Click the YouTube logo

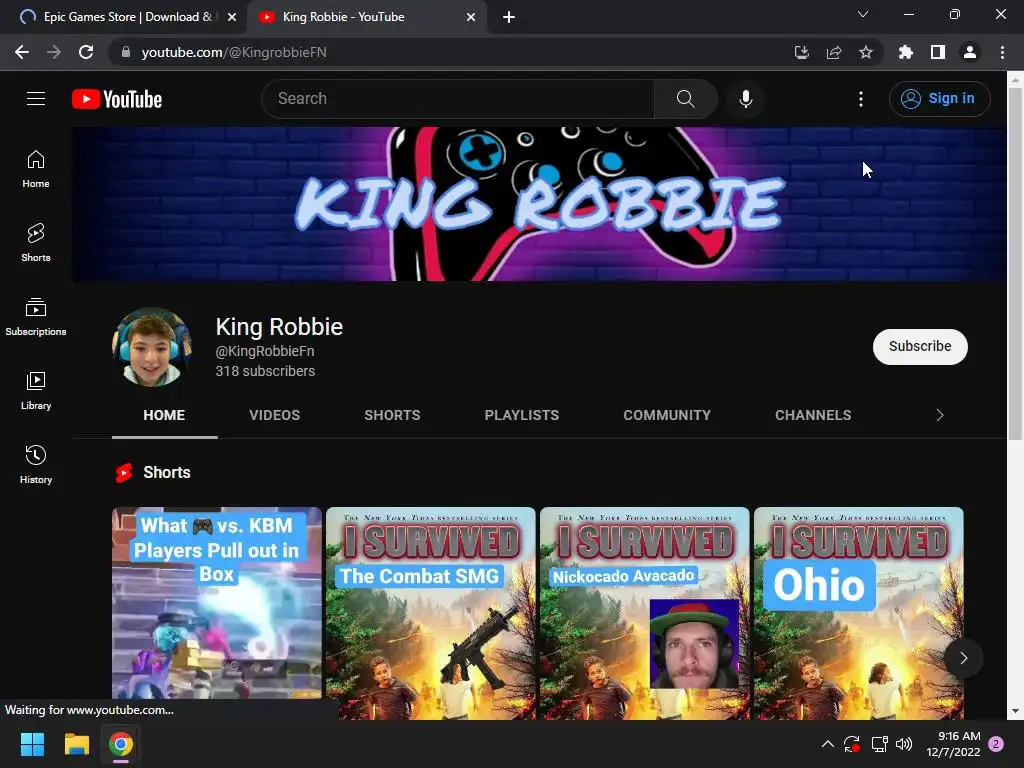click(x=117, y=99)
